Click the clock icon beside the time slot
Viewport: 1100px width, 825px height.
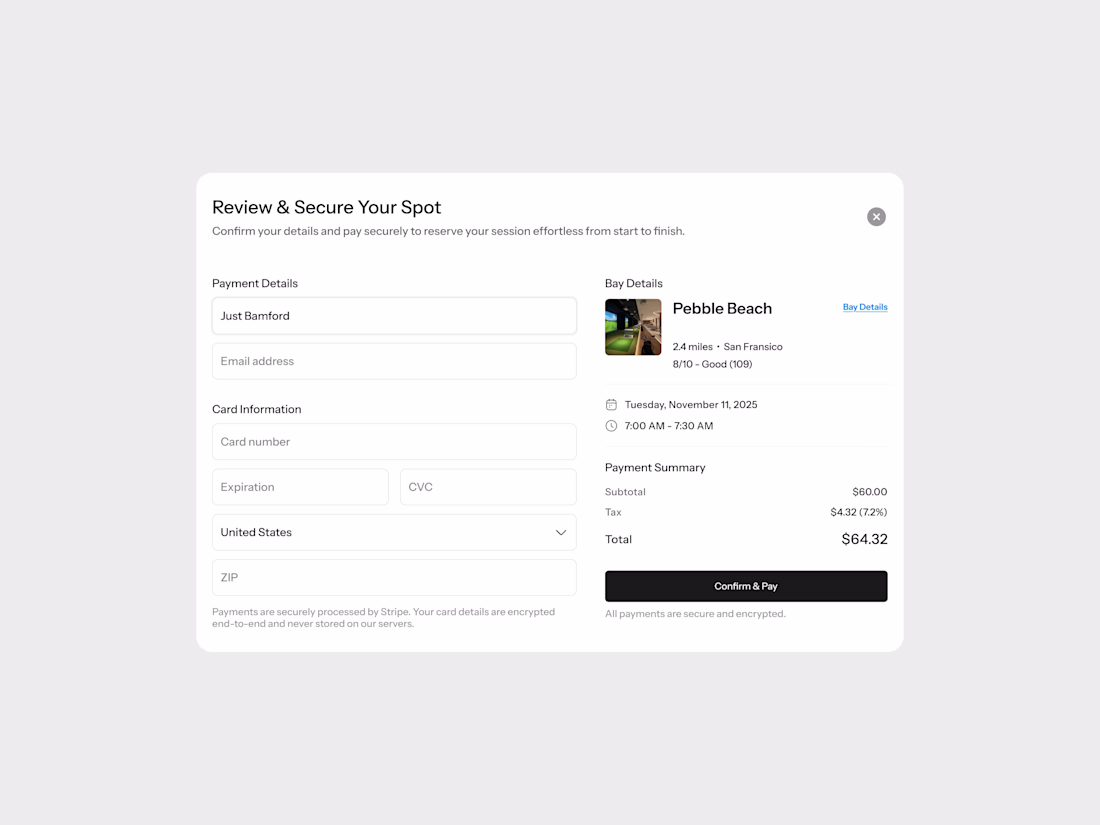(x=611, y=426)
